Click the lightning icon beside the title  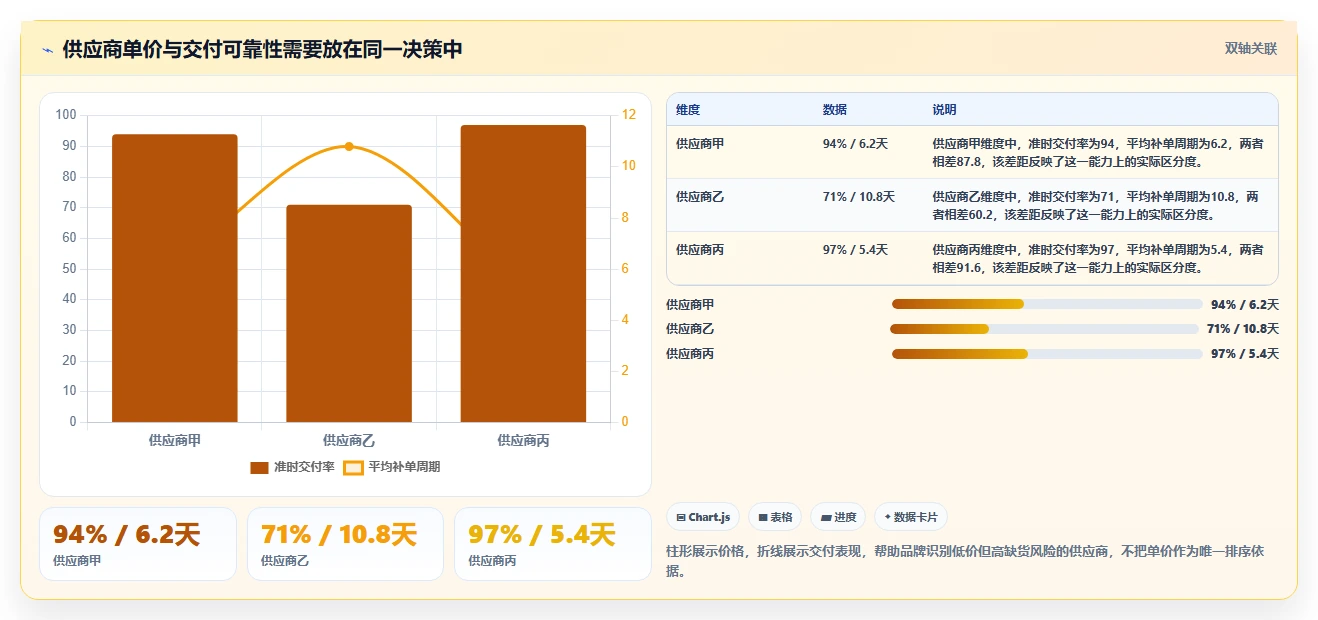tap(47, 50)
